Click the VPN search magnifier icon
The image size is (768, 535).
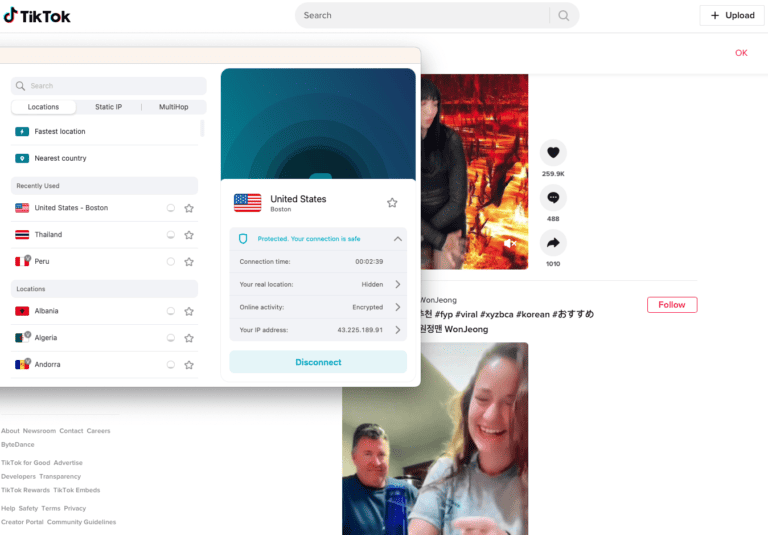click(20, 86)
